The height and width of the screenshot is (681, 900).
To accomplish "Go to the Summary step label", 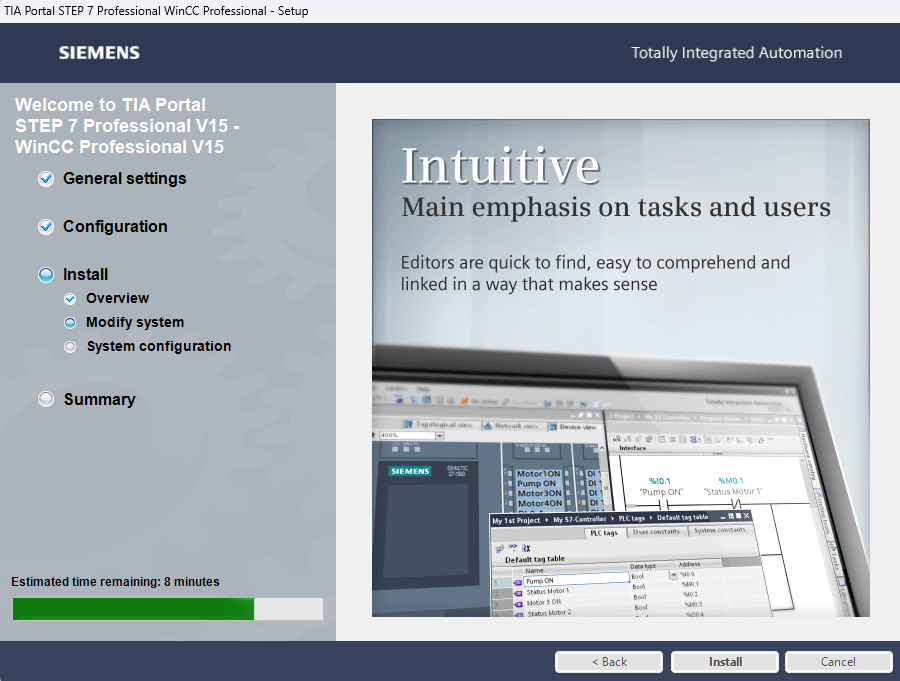I will pos(99,400).
